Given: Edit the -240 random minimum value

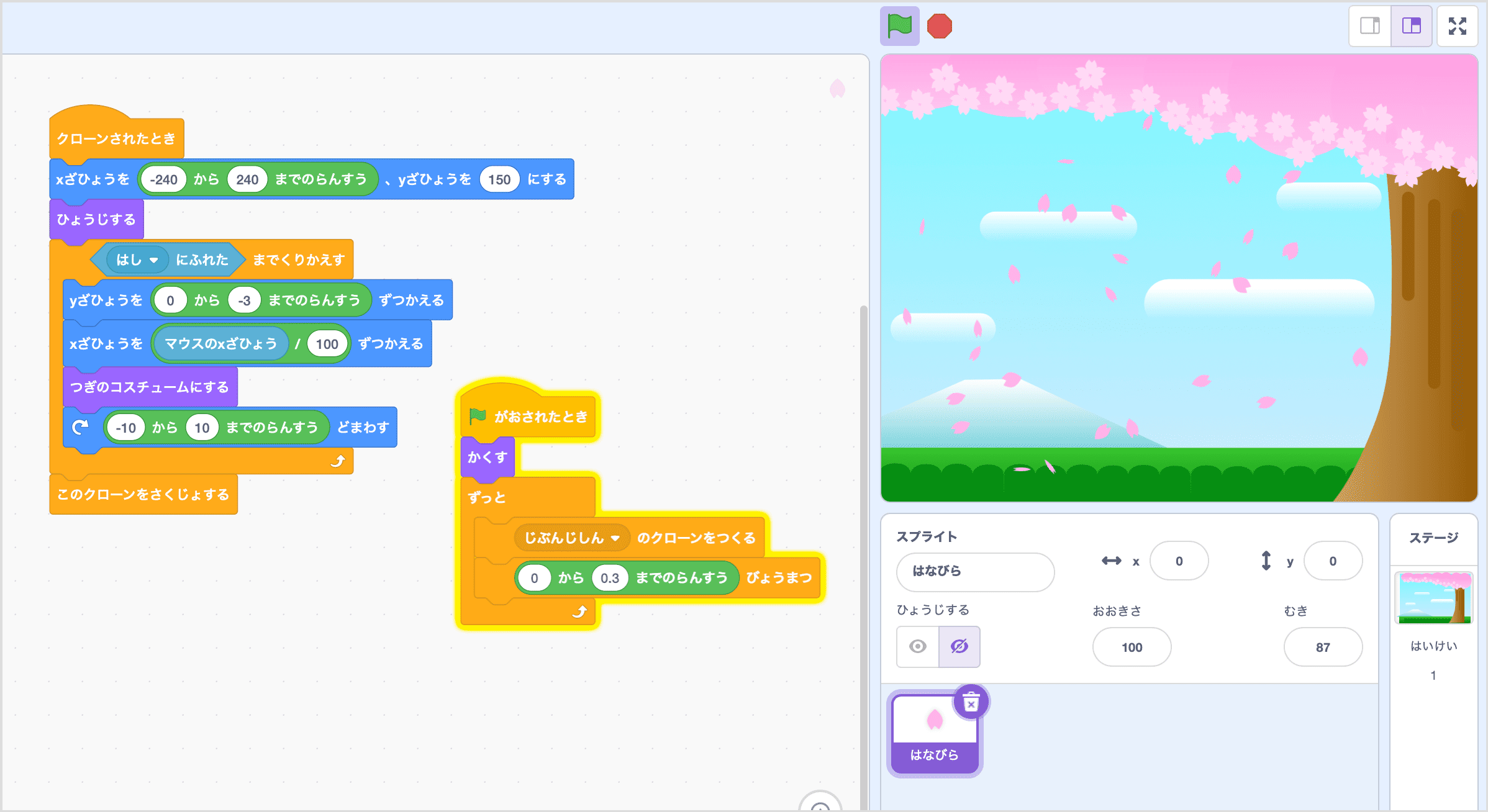Looking at the screenshot, I should pyautogui.click(x=163, y=179).
